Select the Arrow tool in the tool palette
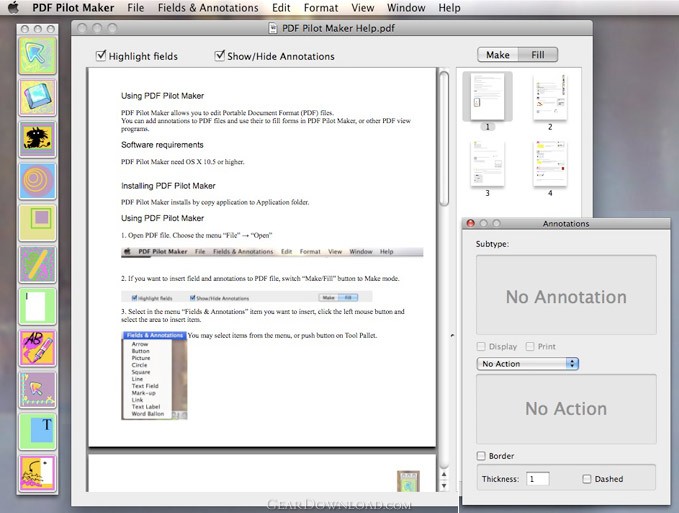 point(38,55)
